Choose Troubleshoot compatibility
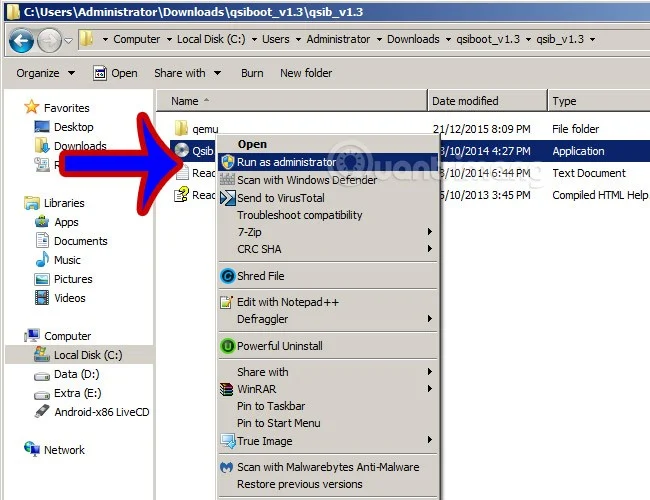650x500 pixels. click(327, 215)
